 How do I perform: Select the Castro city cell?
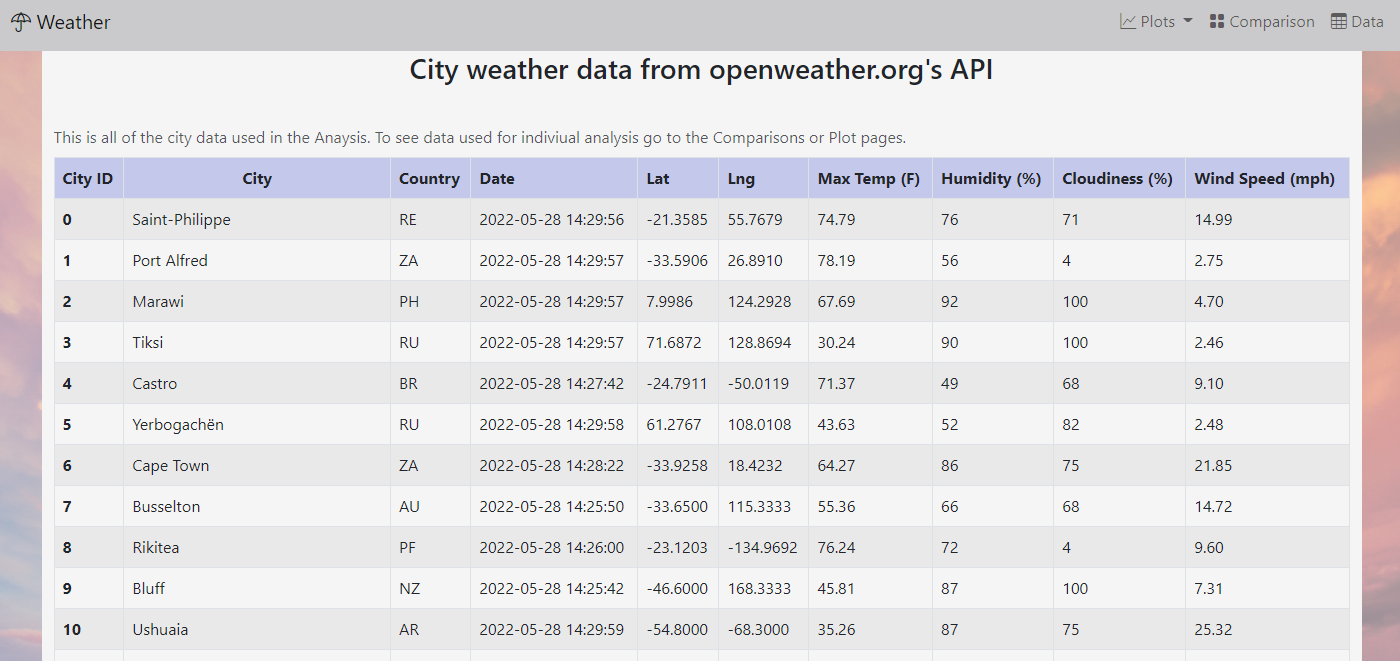click(x=257, y=383)
